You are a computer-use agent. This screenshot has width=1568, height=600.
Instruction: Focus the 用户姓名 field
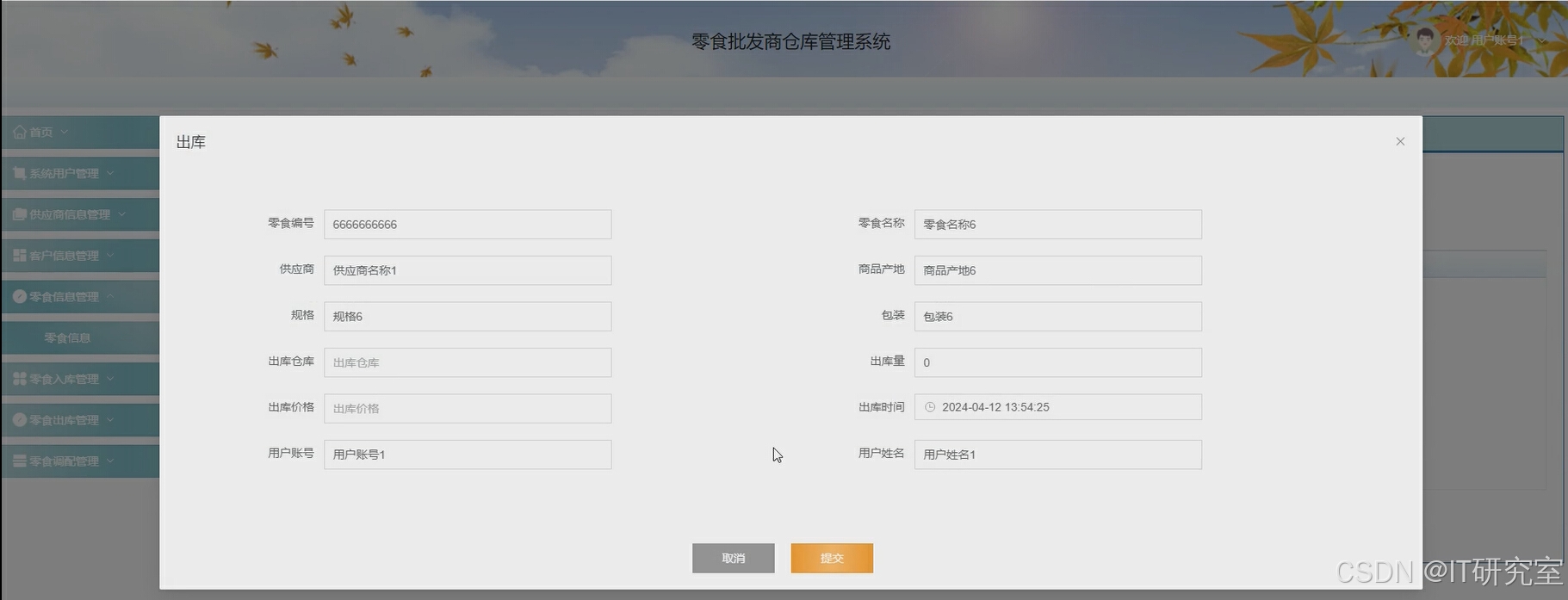click(1058, 455)
